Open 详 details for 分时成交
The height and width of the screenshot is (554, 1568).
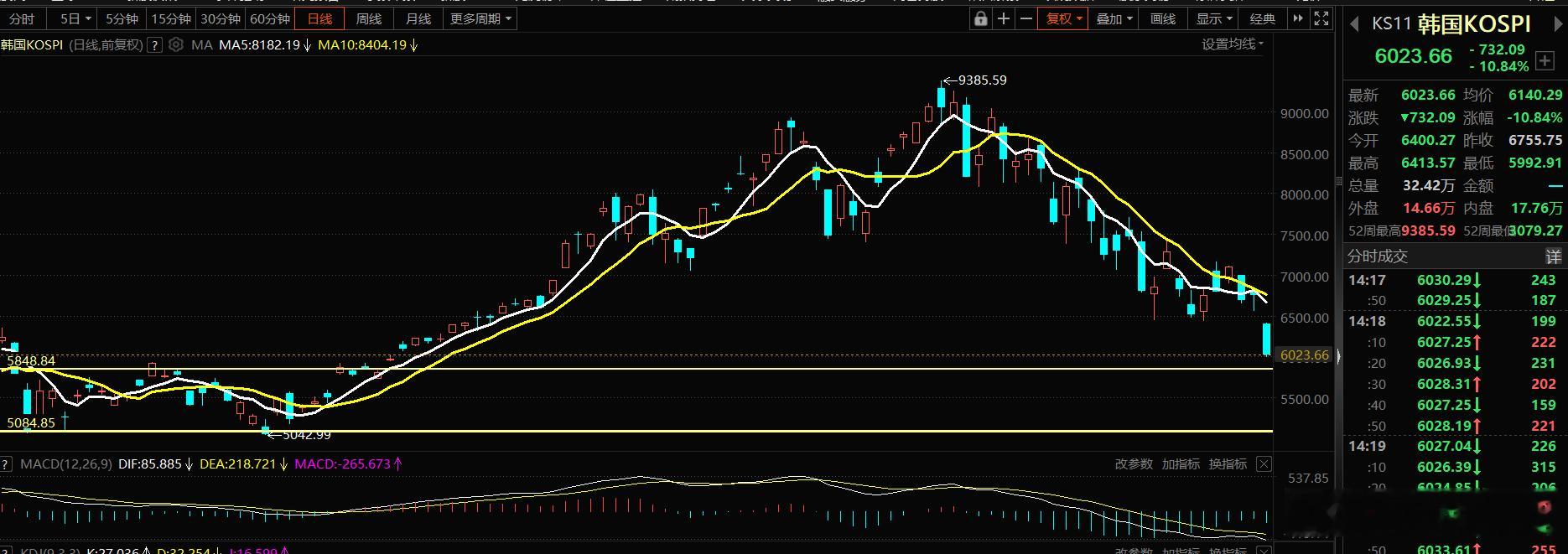coord(1554,256)
